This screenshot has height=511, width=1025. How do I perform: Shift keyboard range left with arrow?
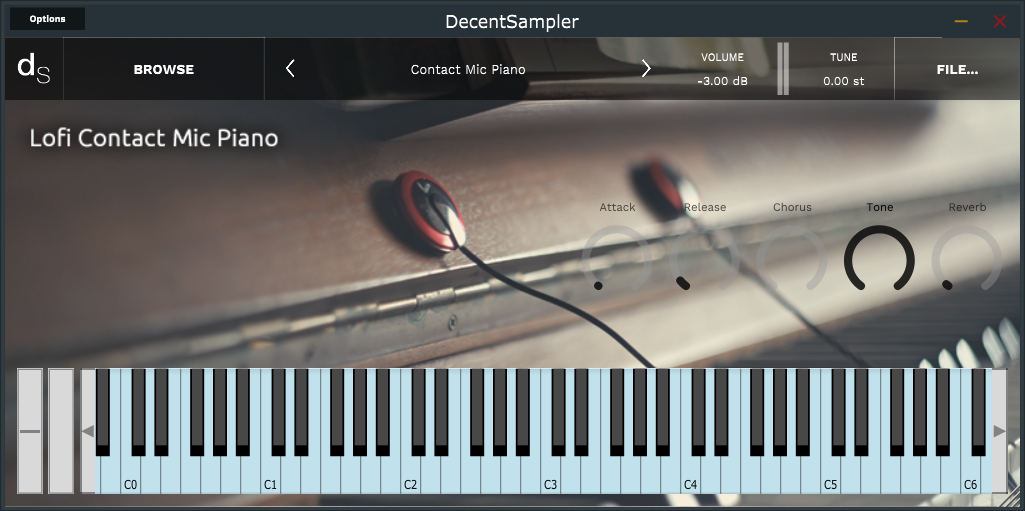click(x=88, y=431)
